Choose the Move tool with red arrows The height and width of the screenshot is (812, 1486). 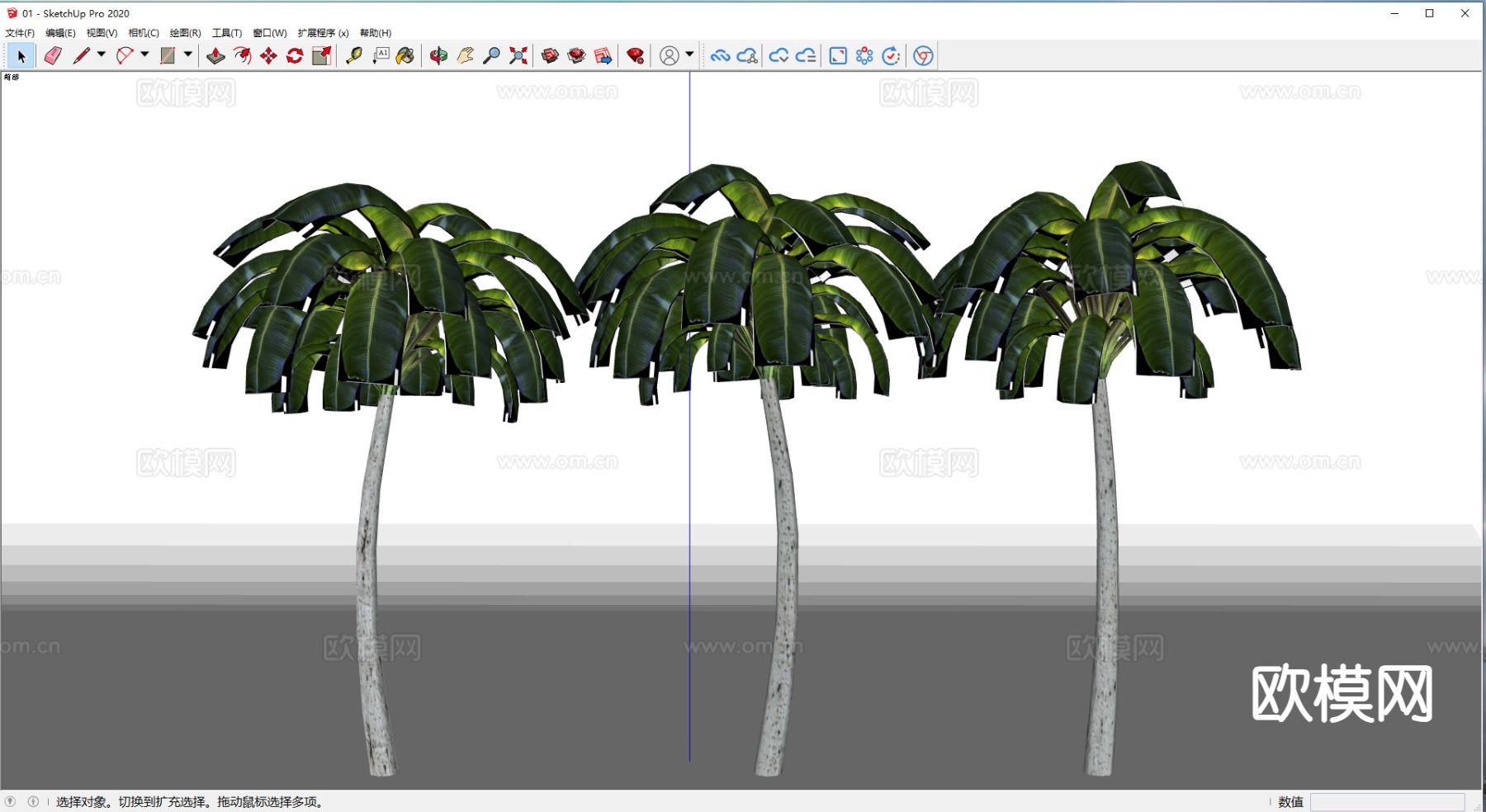(x=268, y=56)
